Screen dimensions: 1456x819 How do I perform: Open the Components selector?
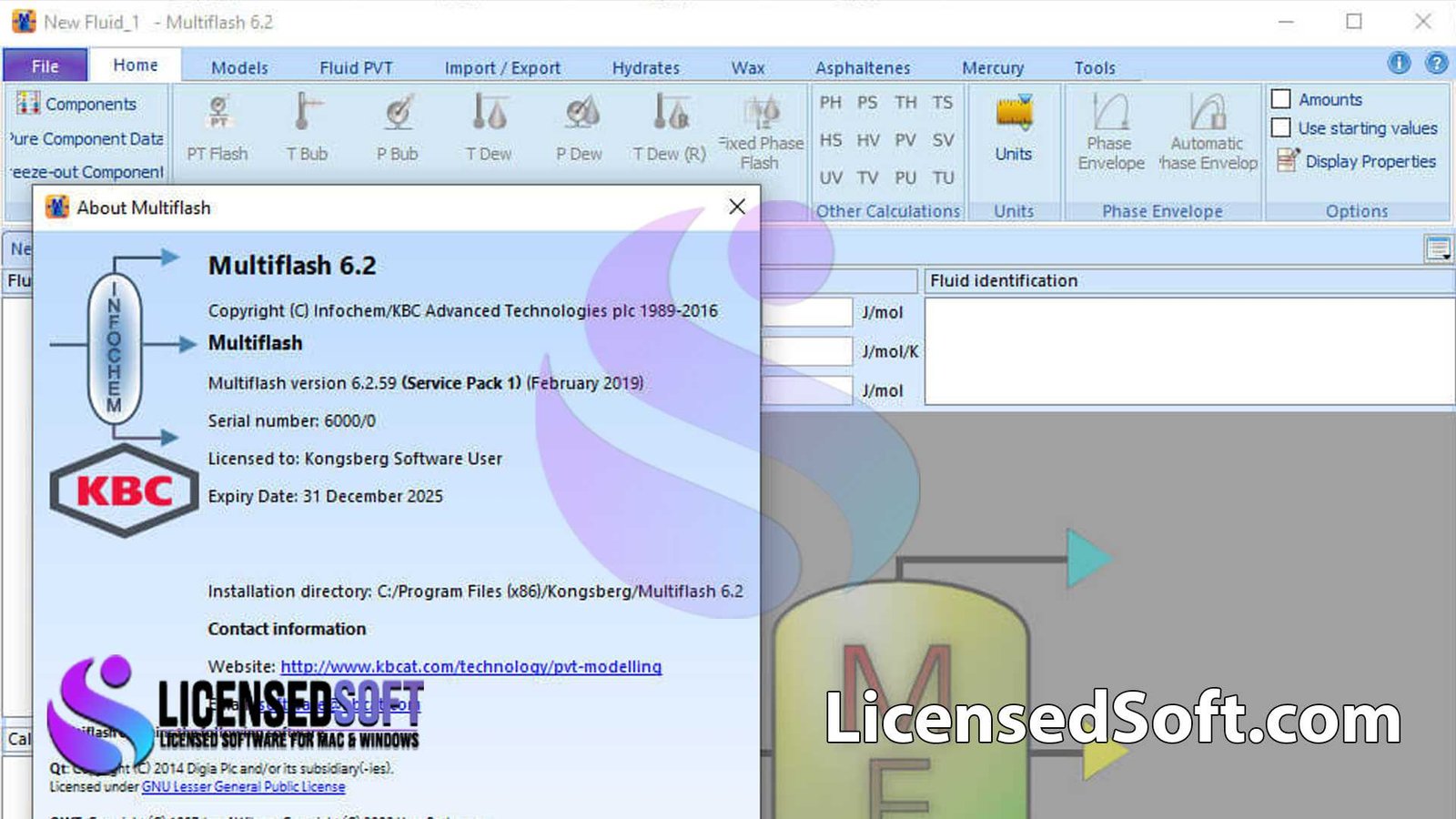(76, 104)
